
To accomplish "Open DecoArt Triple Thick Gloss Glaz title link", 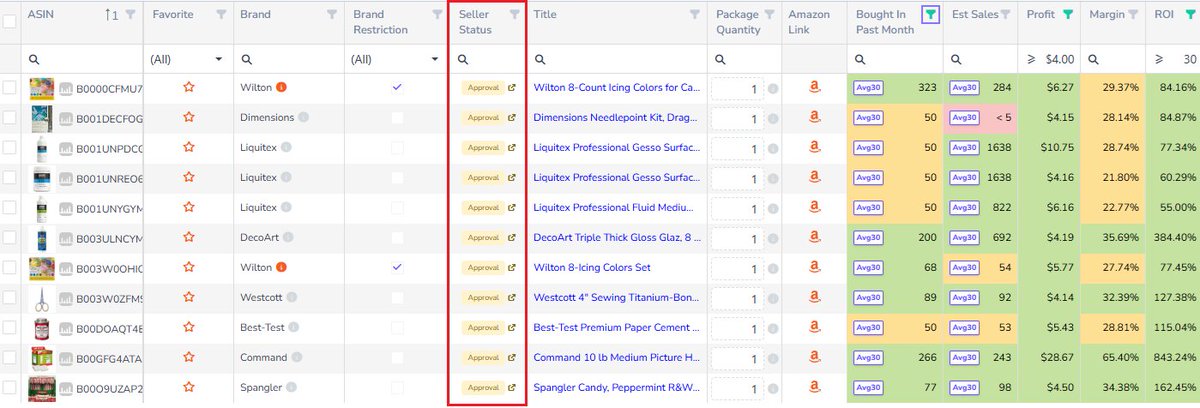I will pos(617,238).
